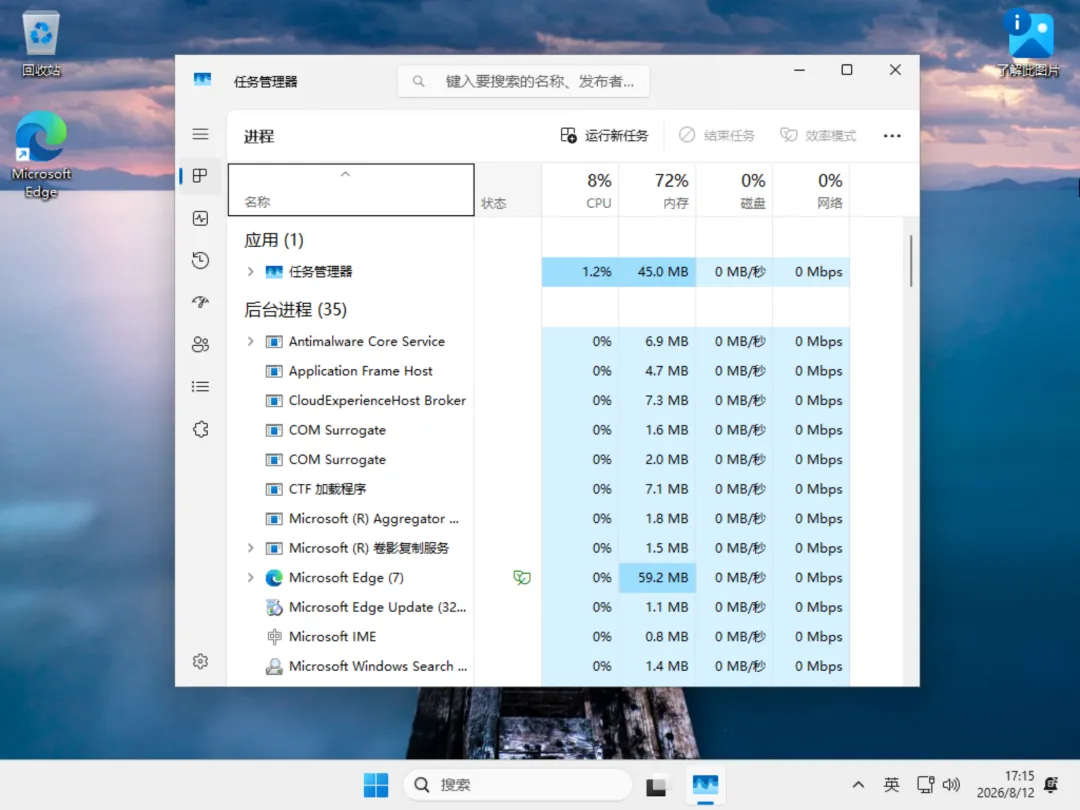Click the 任务管理器 app row icon
Image resolution: width=1080 pixels, height=810 pixels.
[x=274, y=271]
